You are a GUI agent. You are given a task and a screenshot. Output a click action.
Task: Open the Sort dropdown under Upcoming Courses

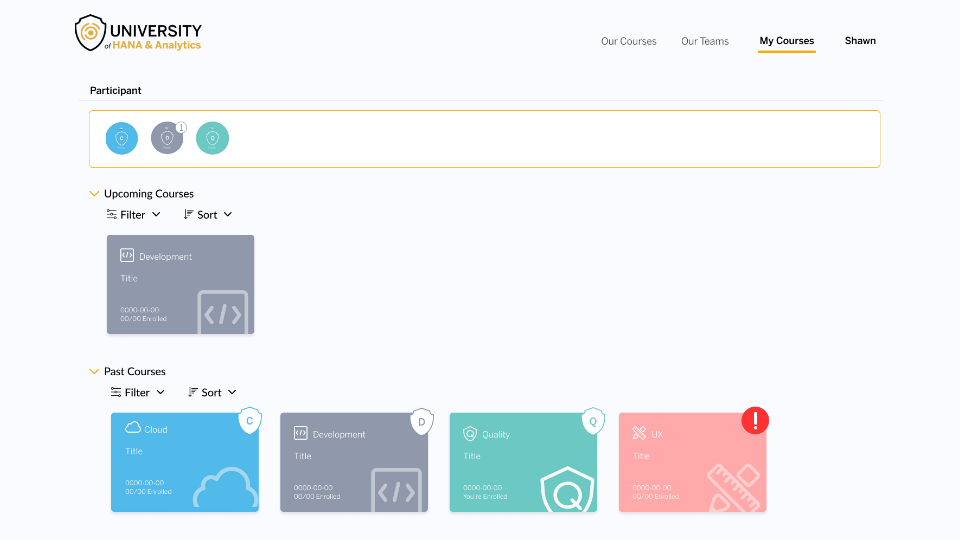(208, 215)
